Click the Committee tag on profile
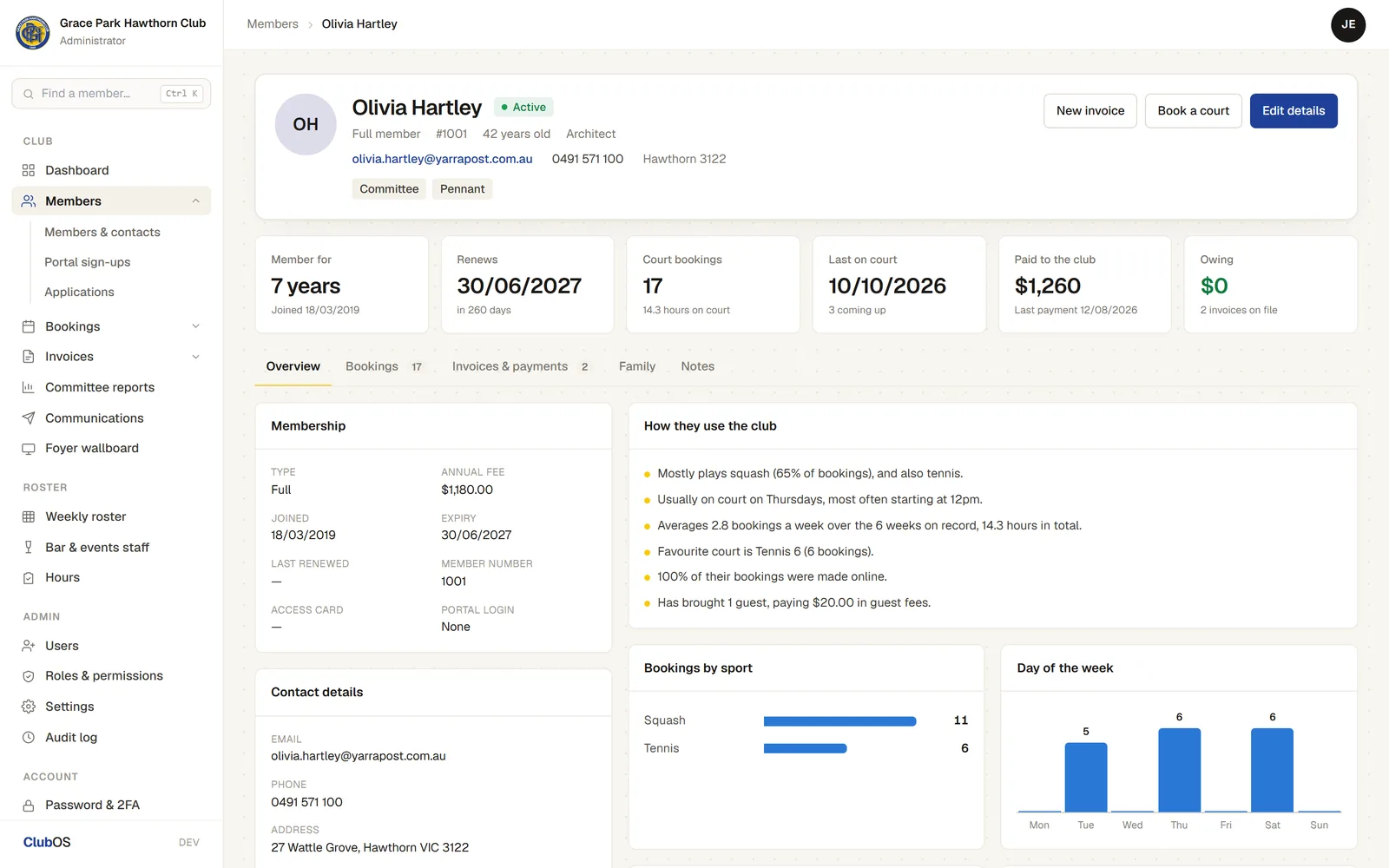The width and height of the screenshot is (1389, 868). pyautogui.click(x=389, y=189)
